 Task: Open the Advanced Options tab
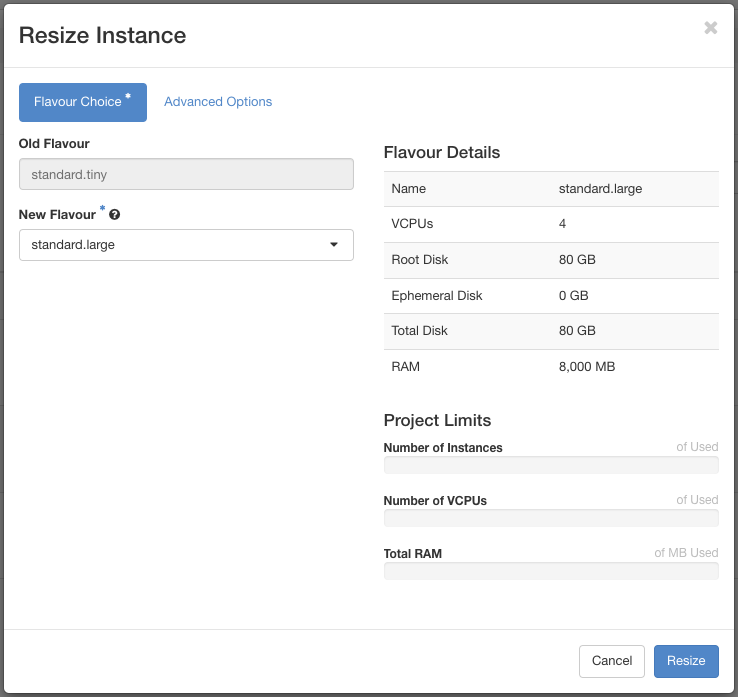(x=218, y=102)
